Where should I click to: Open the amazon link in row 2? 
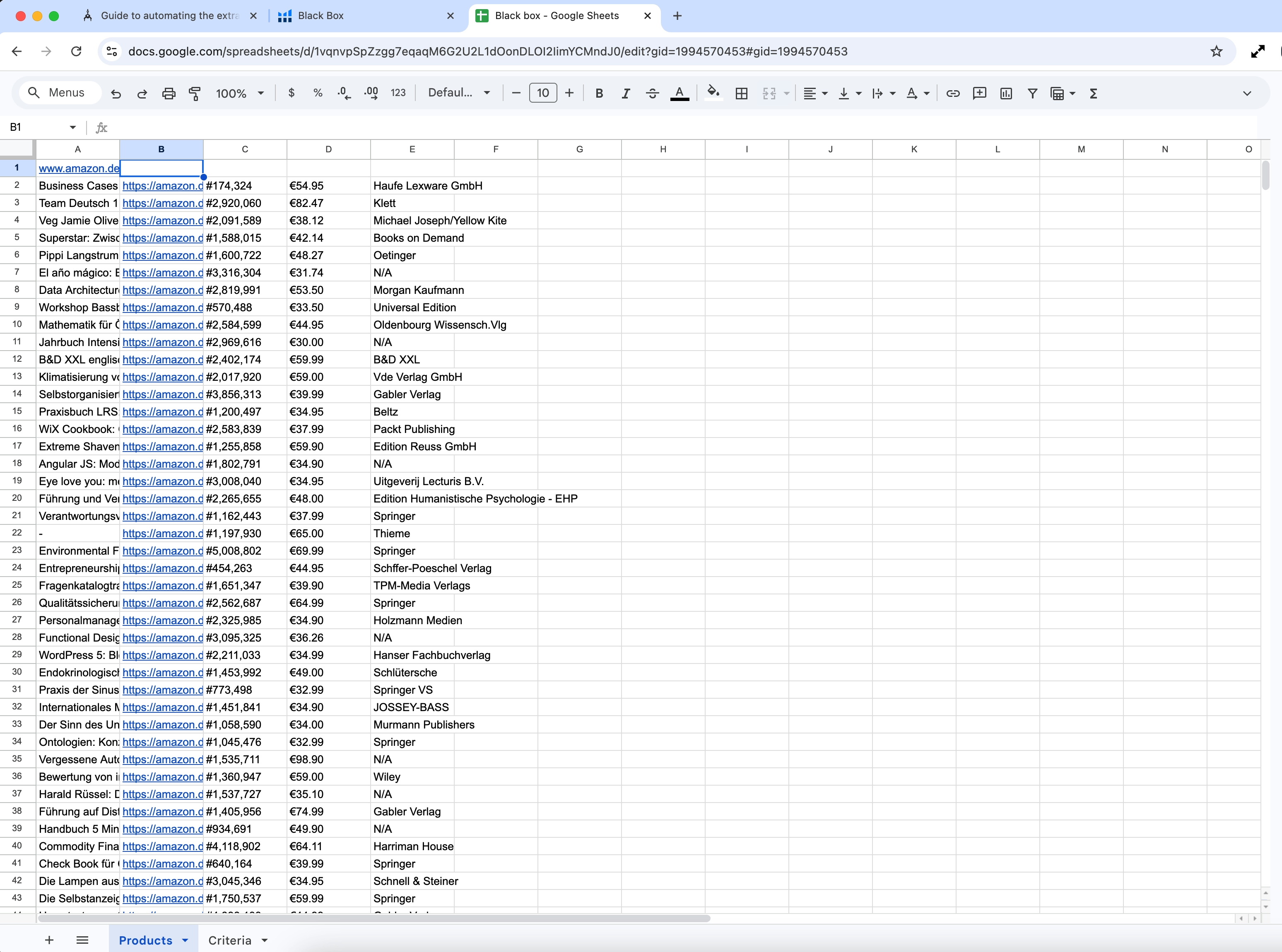point(163,185)
